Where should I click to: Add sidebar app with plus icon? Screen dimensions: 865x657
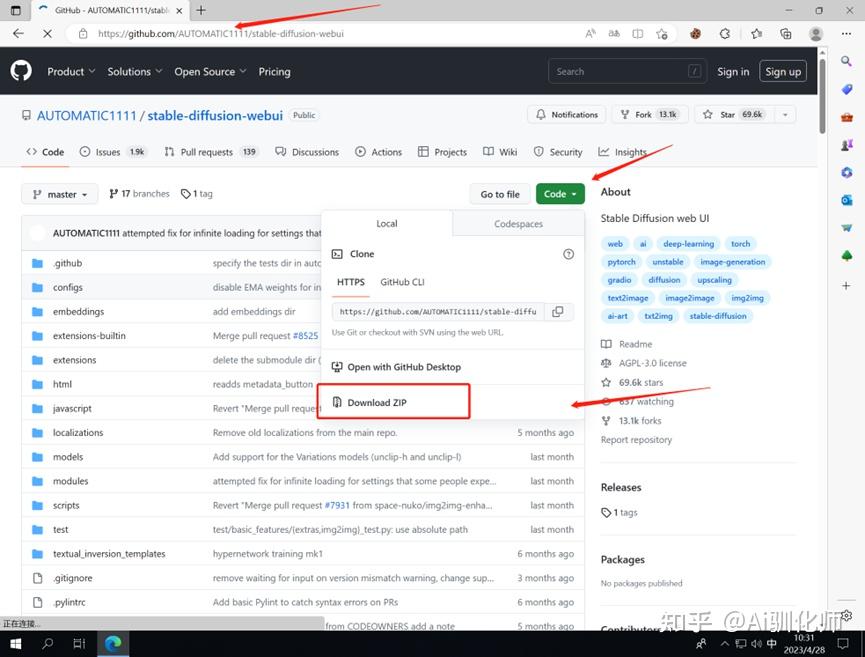pyautogui.click(x=846, y=285)
